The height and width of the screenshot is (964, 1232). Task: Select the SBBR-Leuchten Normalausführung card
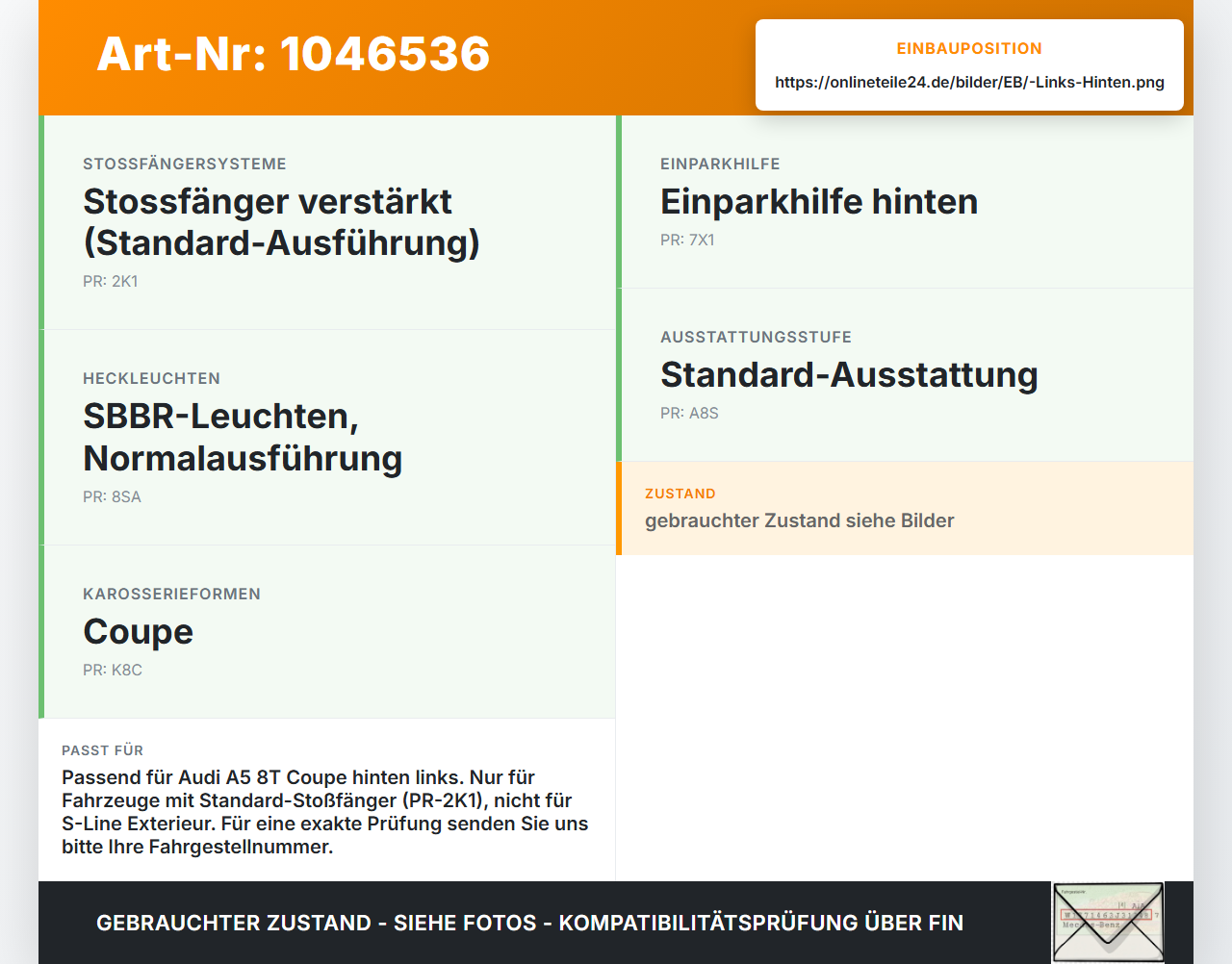[x=327, y=438]
